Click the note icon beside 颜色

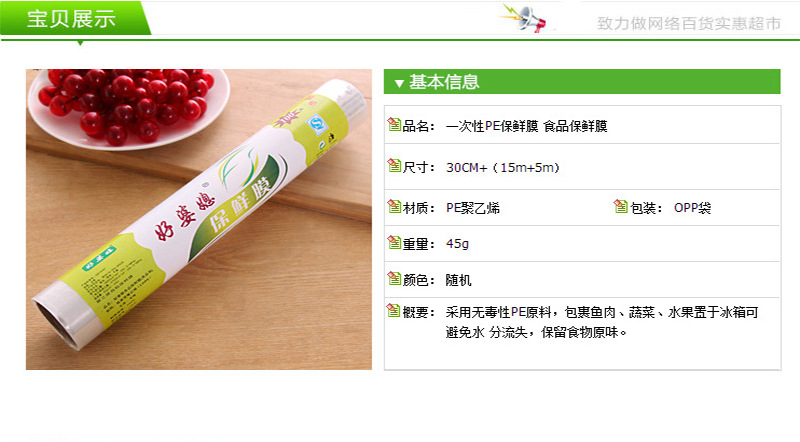(394, 278)
